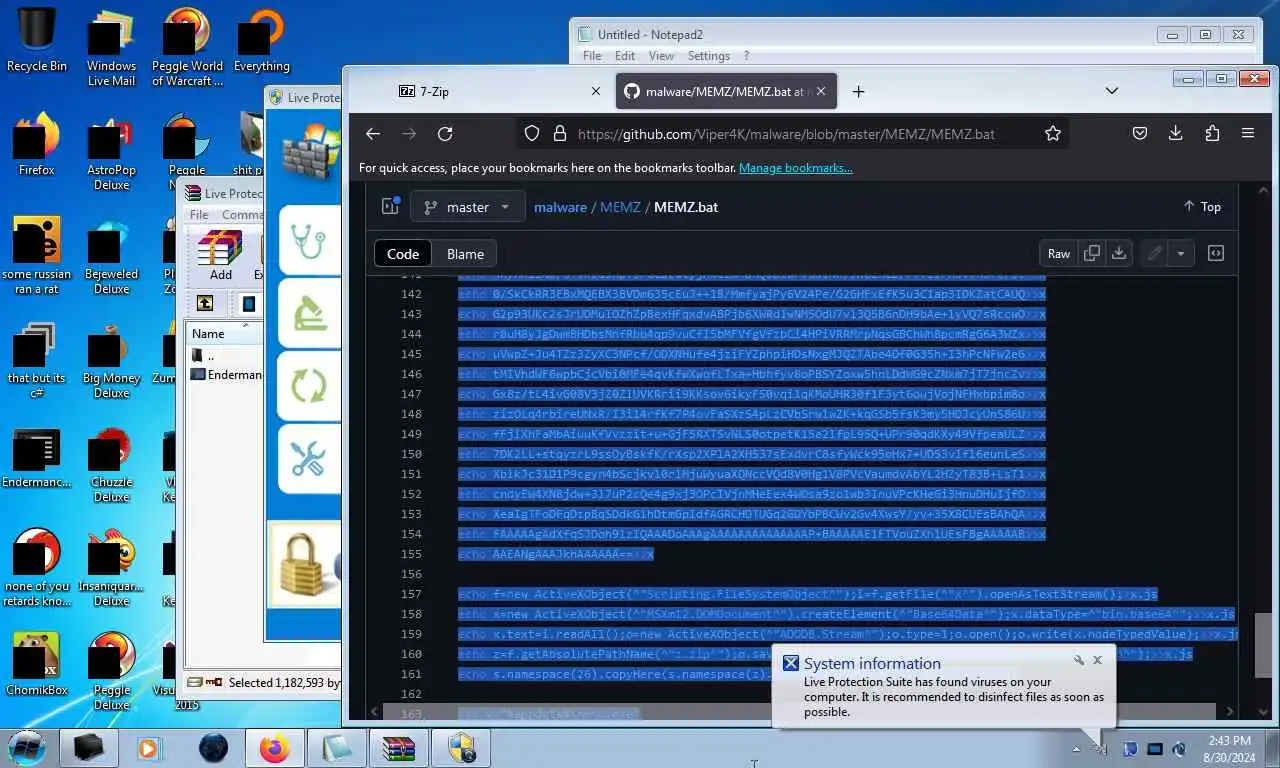Open the master branch dropdown

(467, 207)
